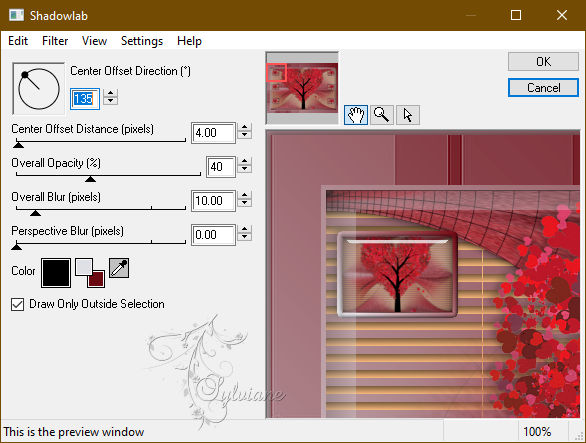Viewport: 586px width, 443px height.
Task: Increase Overall Opacity with up arrow
Action: tap(244, 161)
